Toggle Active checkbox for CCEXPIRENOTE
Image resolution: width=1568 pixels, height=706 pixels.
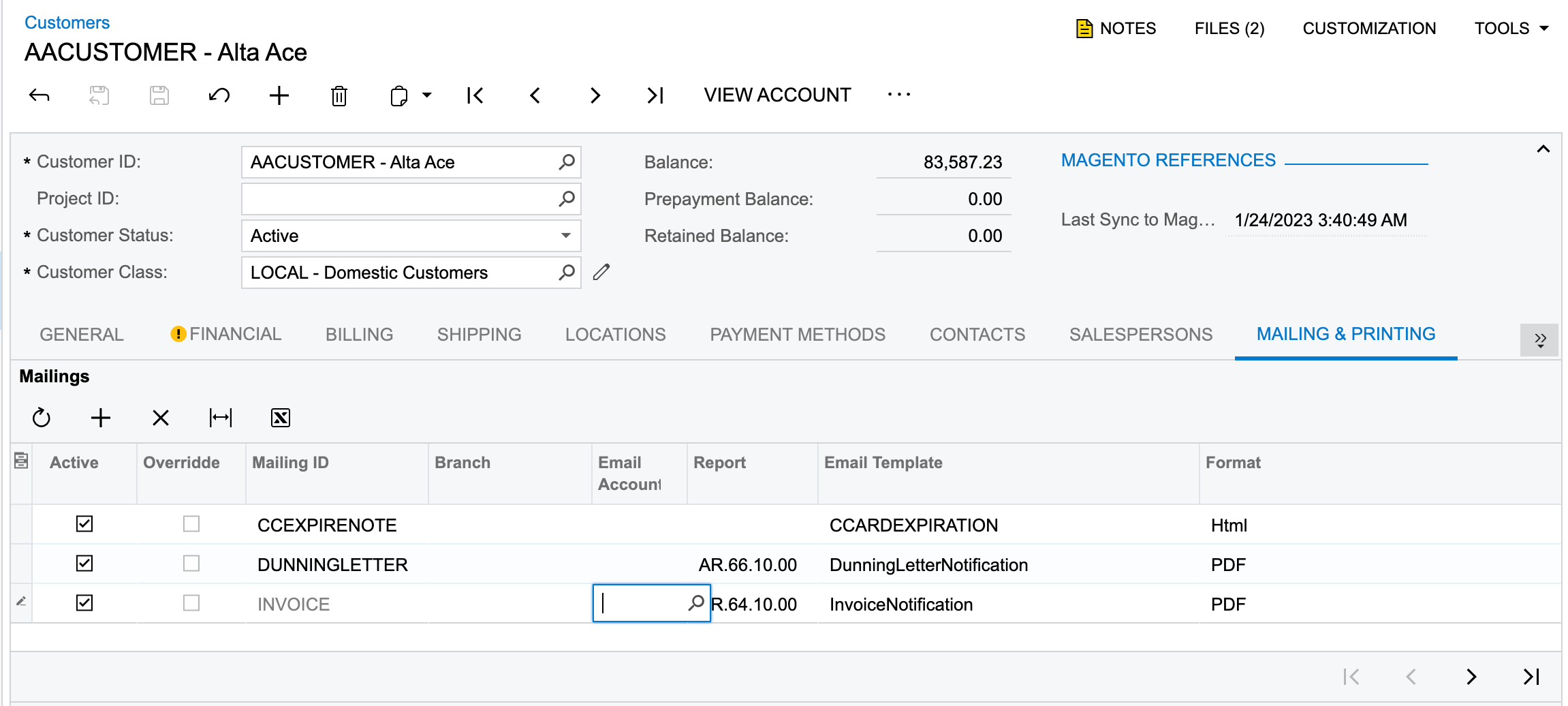(84, 524)
